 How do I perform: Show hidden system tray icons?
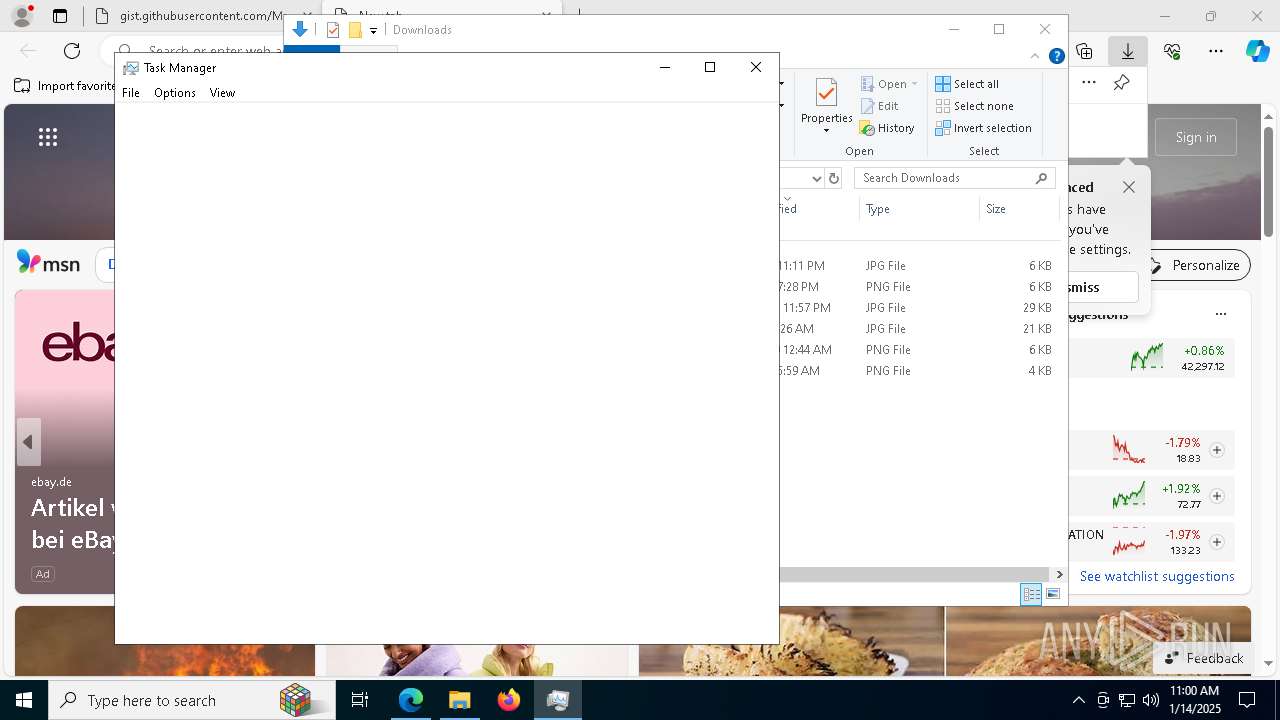pyautogui.click(x=1078, y=700)
